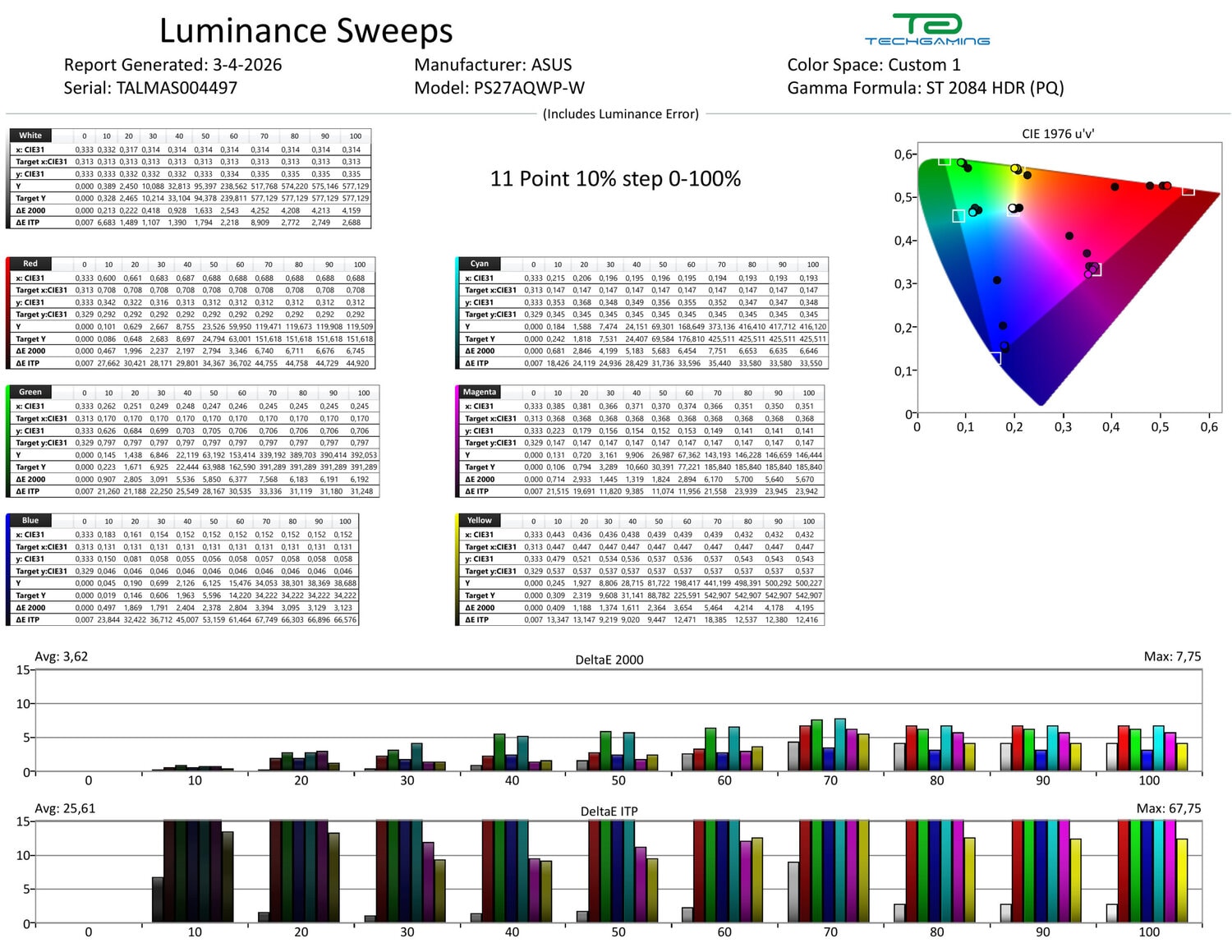Click the Gamma Formula ST 2084 HDR text
This screenshot has width=1232, height=952.
click(926, 88)
